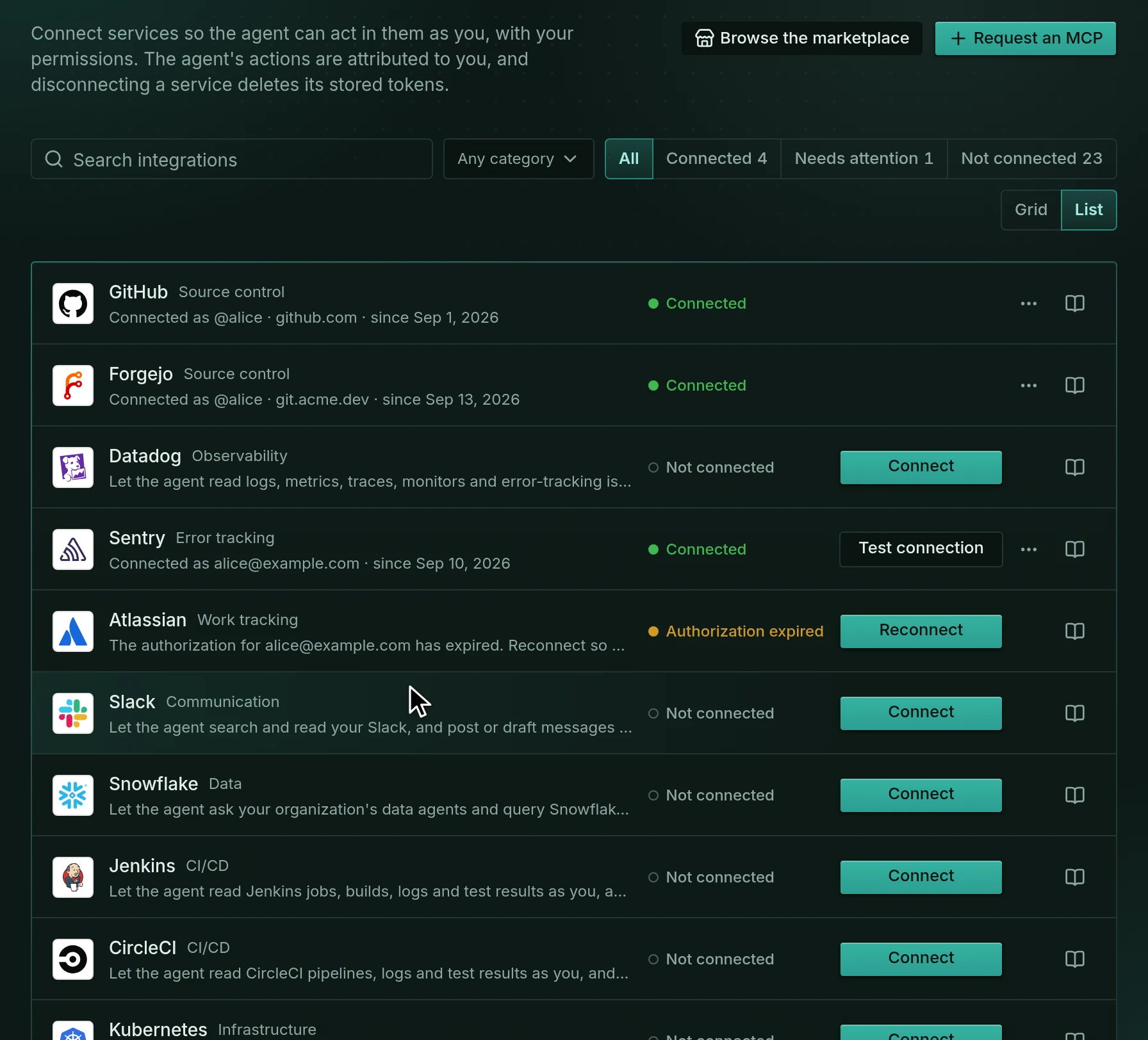Click the Slack logo icon
This screenshot has height=1040, width=1148.
point(73,713)
